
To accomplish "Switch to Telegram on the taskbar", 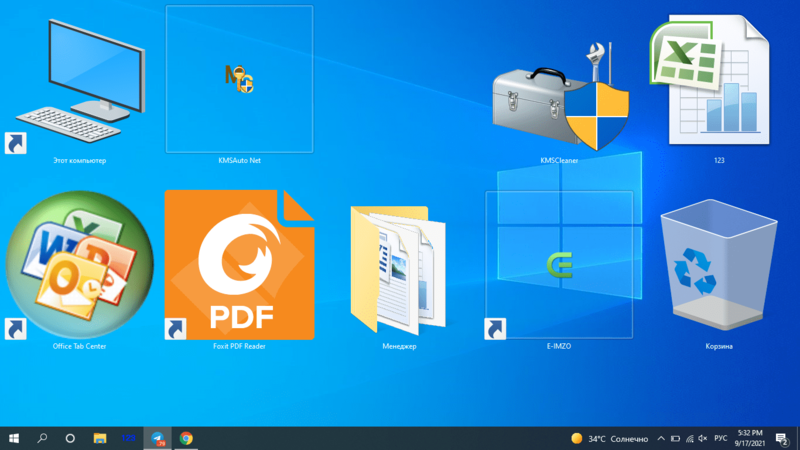I will coord(158,438).
